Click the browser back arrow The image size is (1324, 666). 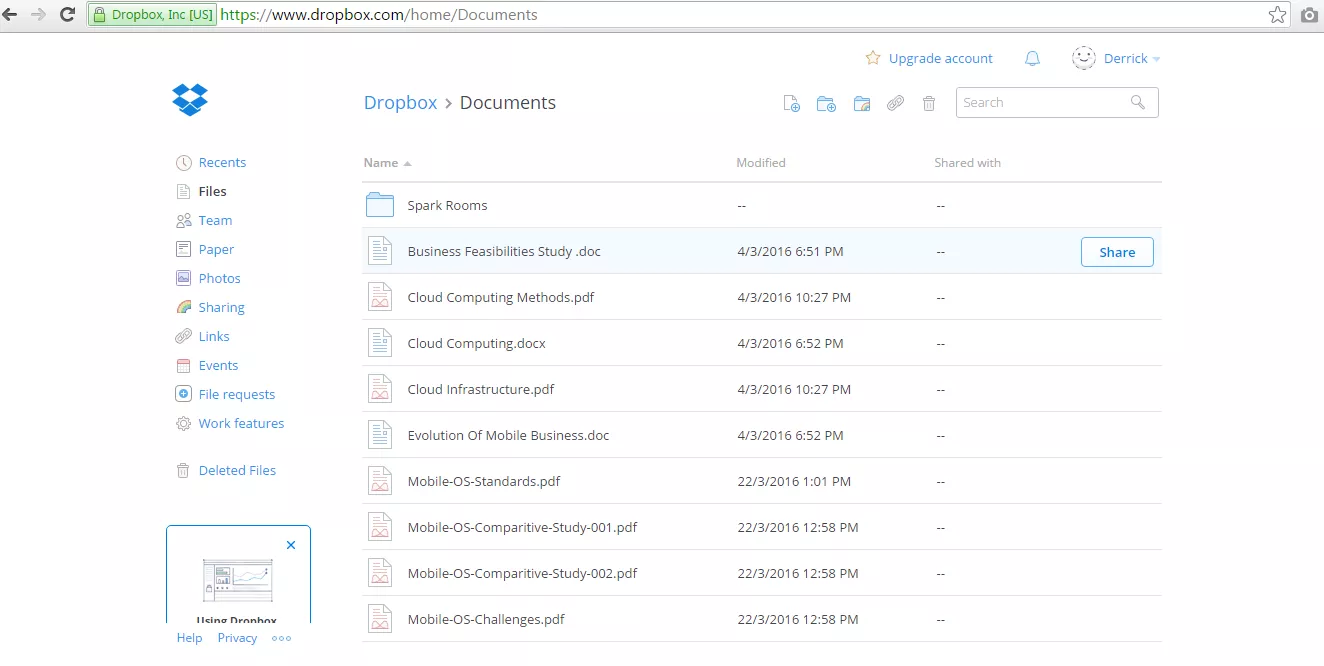click(x=11, y=14)
